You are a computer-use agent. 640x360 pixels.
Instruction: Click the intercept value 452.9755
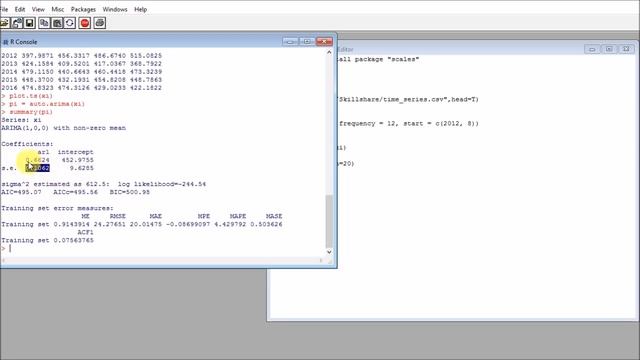pyautogui.click(x=78, y=160)
